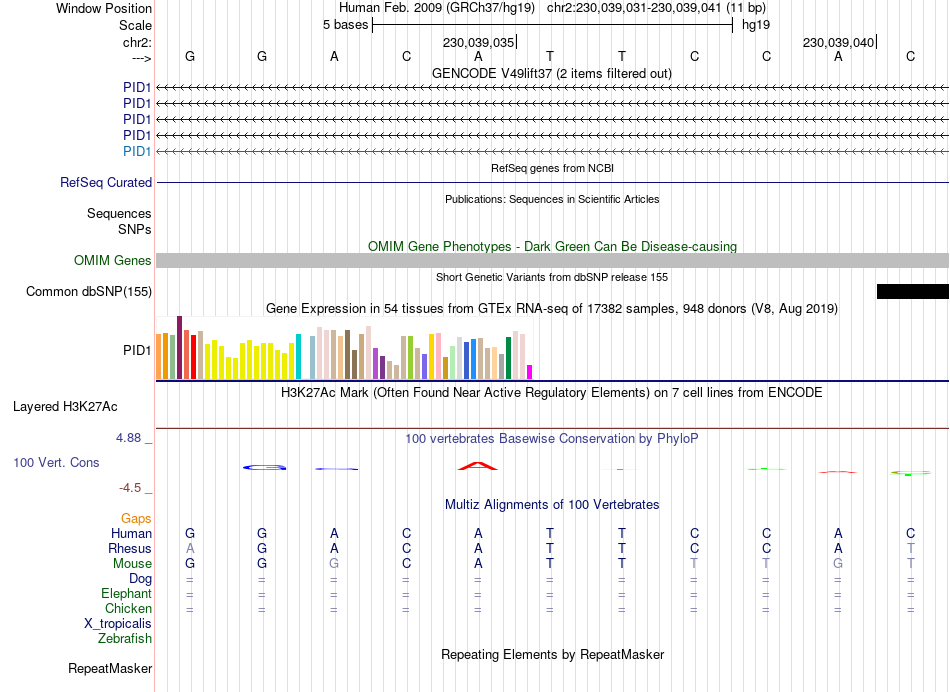Viewport: 950px width, 692px height.
Task: Click faded A in Rhesus row
Action: (x=190, y=548)
